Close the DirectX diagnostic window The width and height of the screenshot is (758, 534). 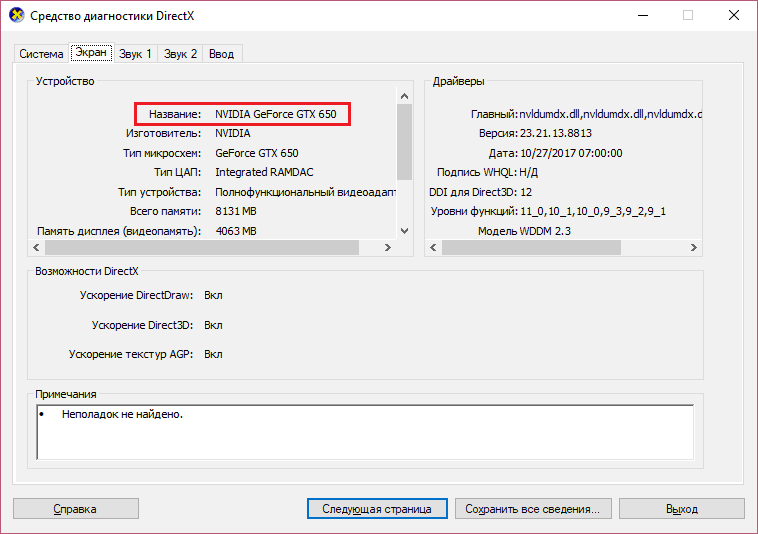734,15
